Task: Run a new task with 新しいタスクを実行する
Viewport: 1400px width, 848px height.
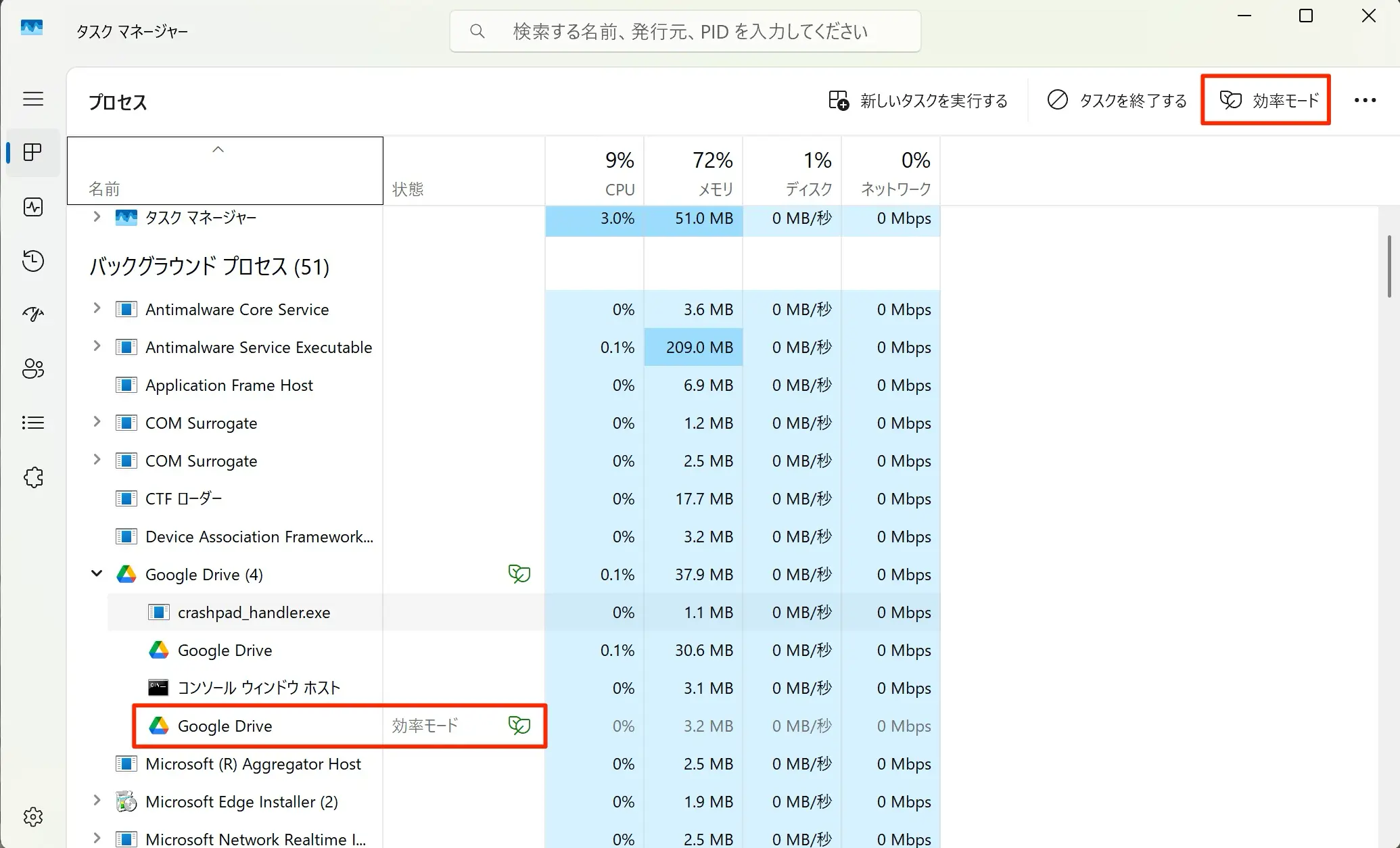Action: coord(918,101)
